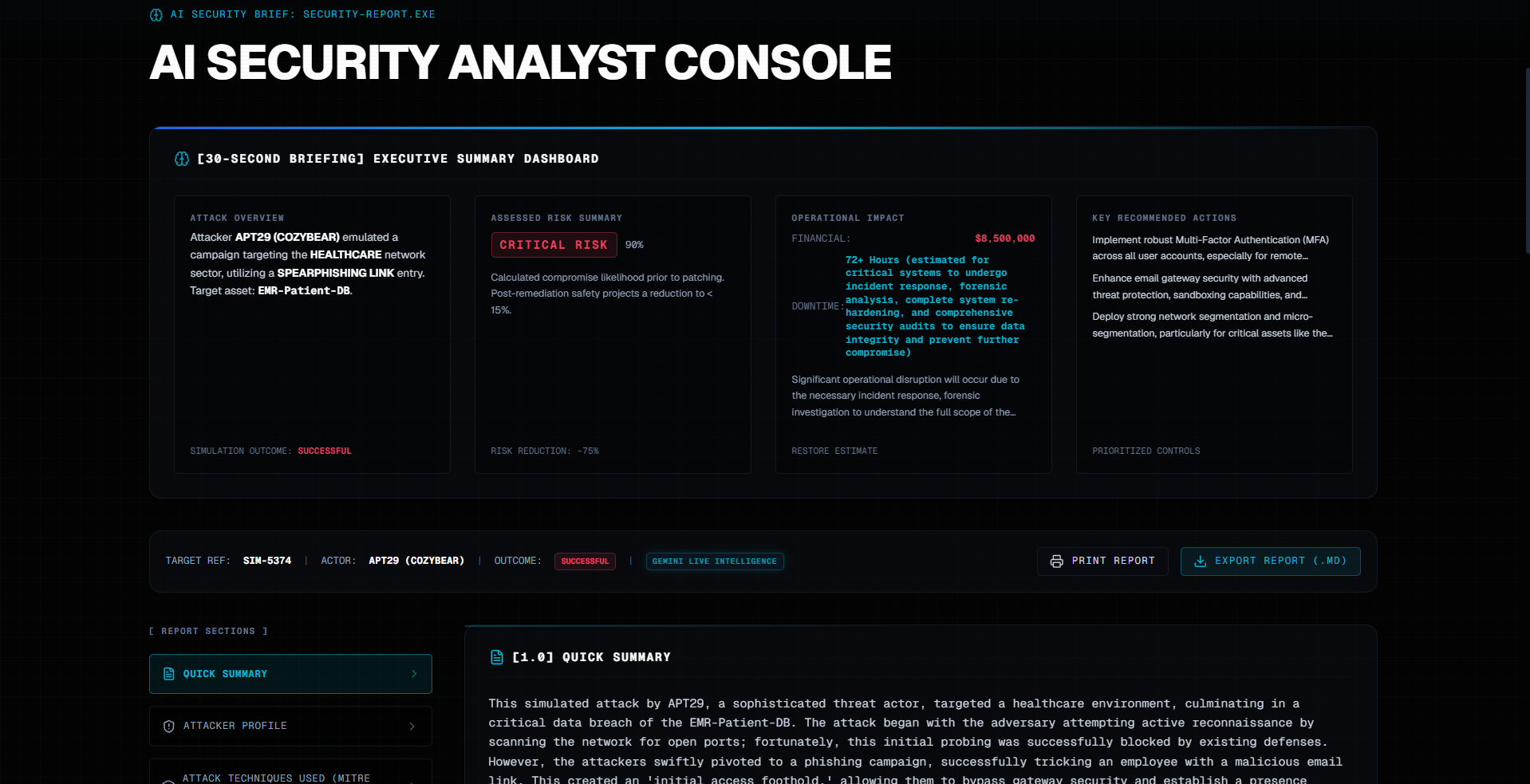Click the SIM-5374 target reference

point(267,561)
